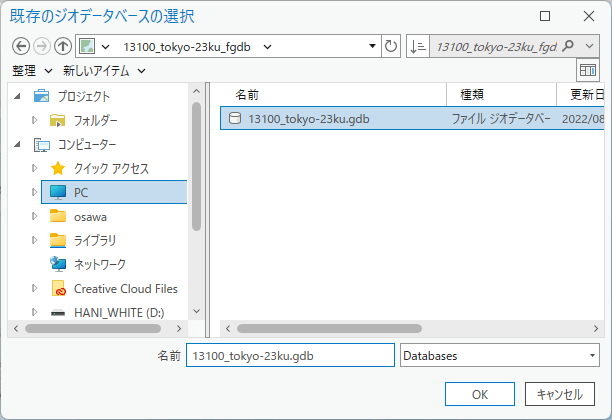The width and height of the screenshot is (612, 420).
Task: Click the search box for 13100_tokyo-23ku_fgdb
Action: pos(496,47)
